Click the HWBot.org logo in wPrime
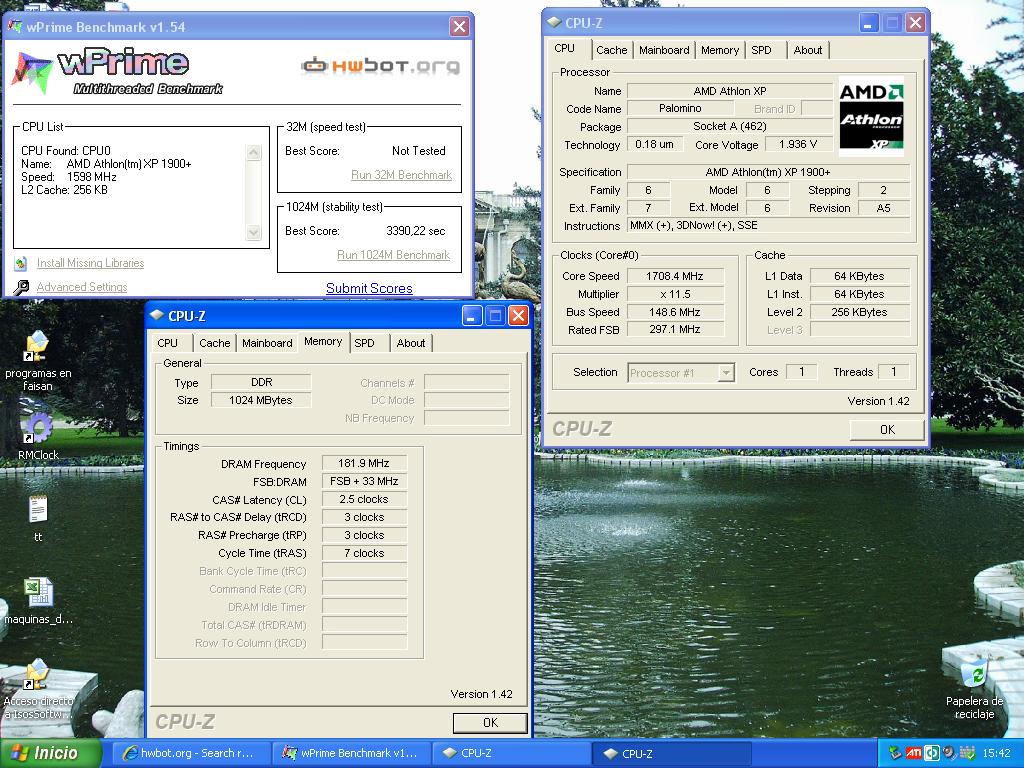1024x768 pixels. [x=380, y=65]
